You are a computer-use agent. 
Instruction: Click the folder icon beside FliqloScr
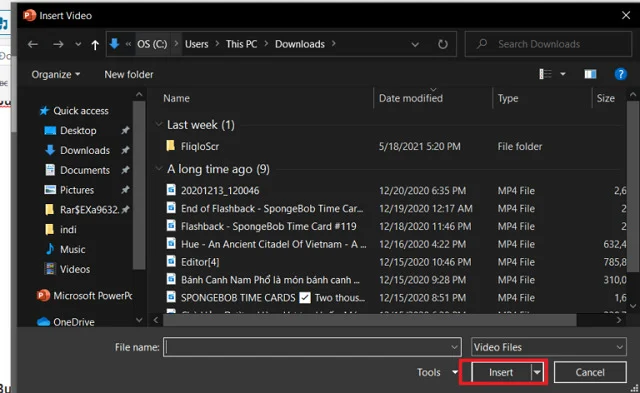coord(171,146)
